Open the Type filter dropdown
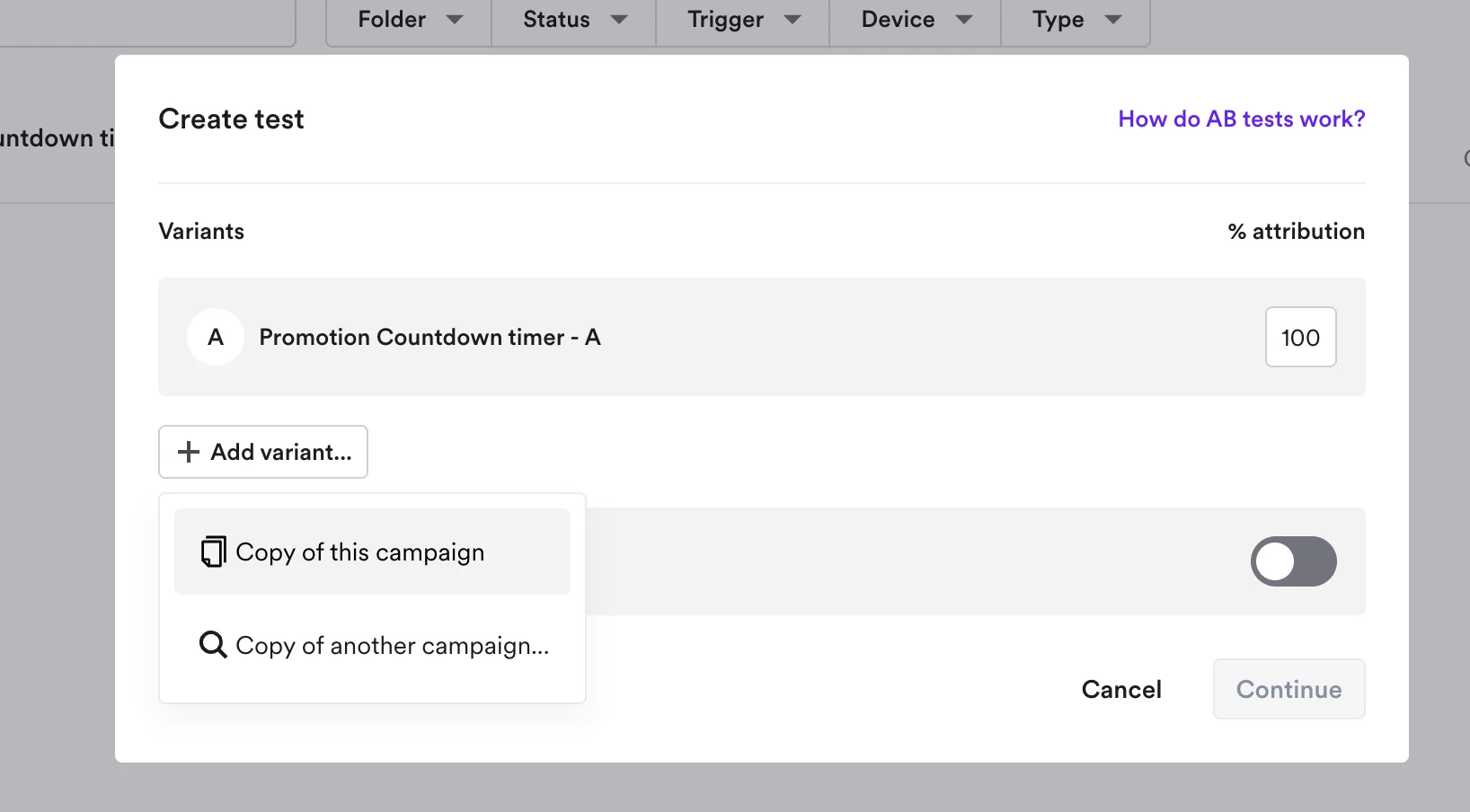Screen dimensions: 1470x812 pos(1076,20)
